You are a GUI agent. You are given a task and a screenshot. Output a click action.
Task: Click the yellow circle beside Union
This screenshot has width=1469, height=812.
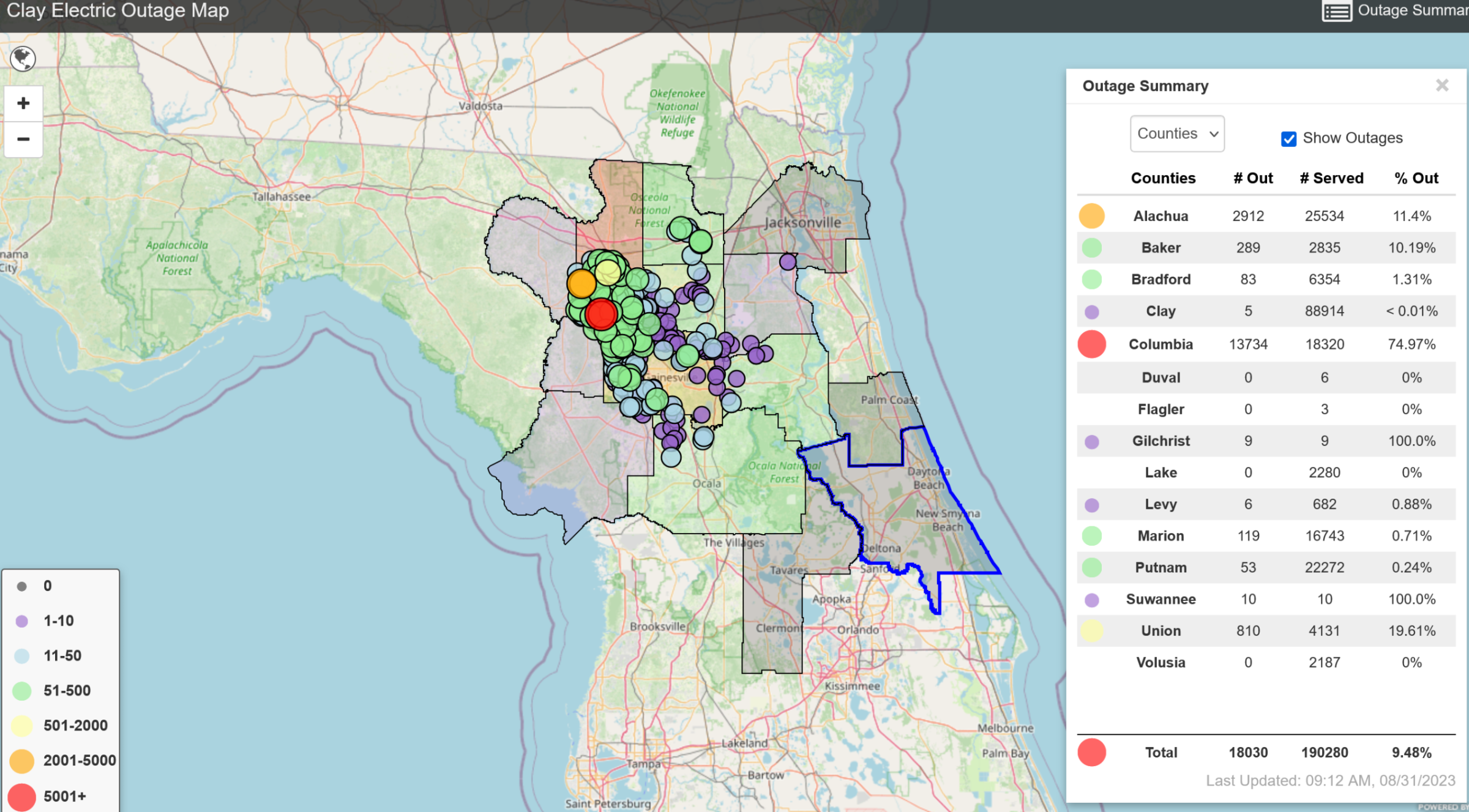[1091, 631]
